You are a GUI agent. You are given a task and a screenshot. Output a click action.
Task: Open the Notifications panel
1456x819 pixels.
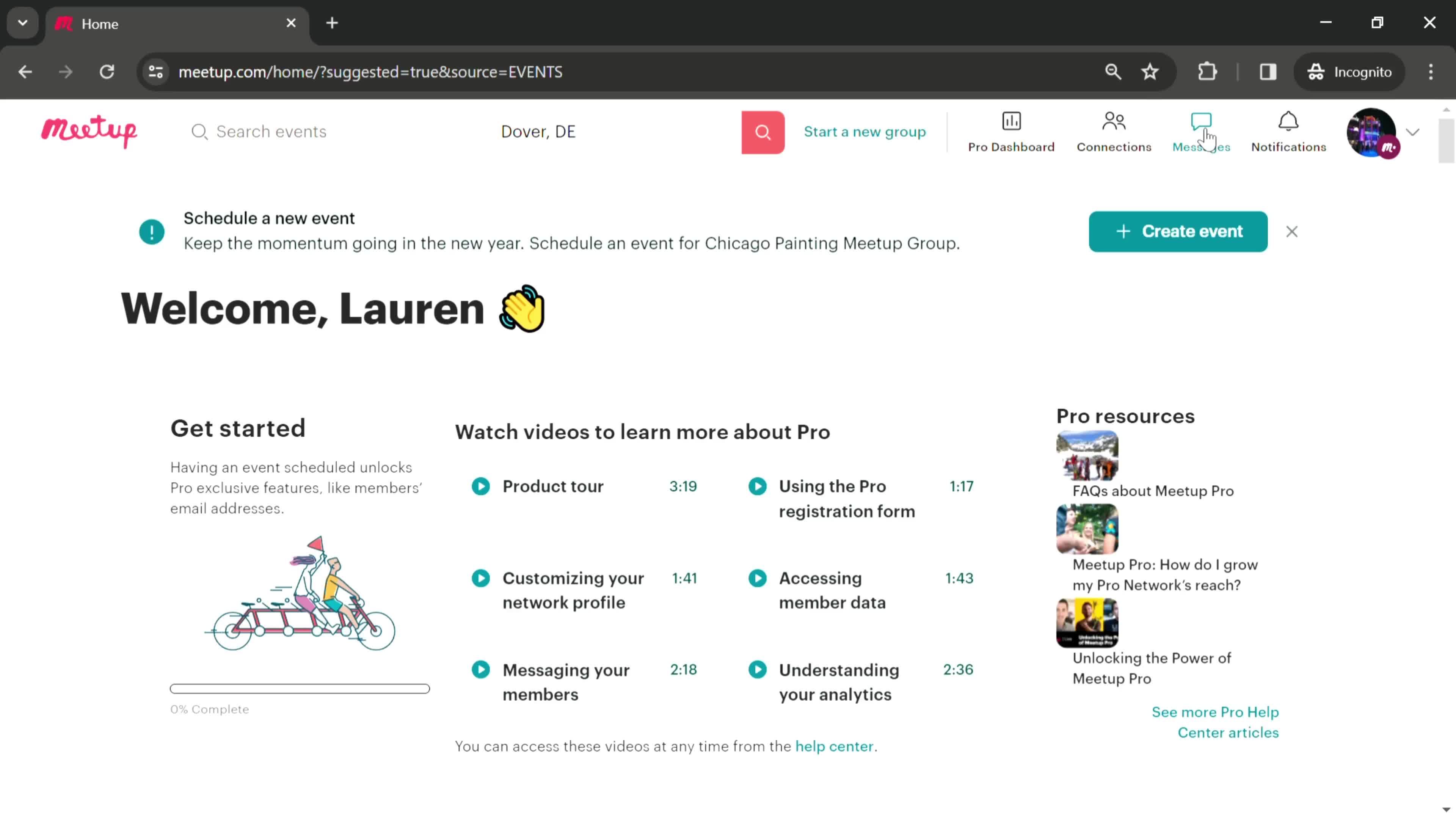pos(1288,131)
